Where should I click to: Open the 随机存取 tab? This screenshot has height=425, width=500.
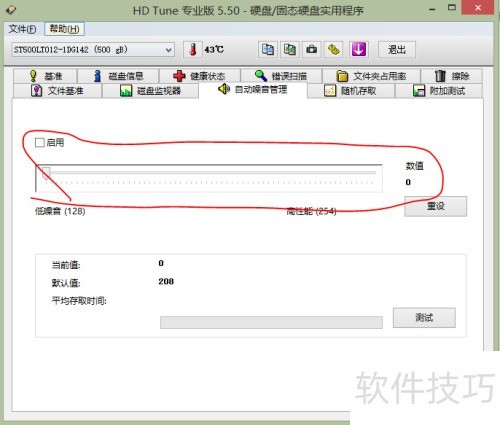pos(351,91)
